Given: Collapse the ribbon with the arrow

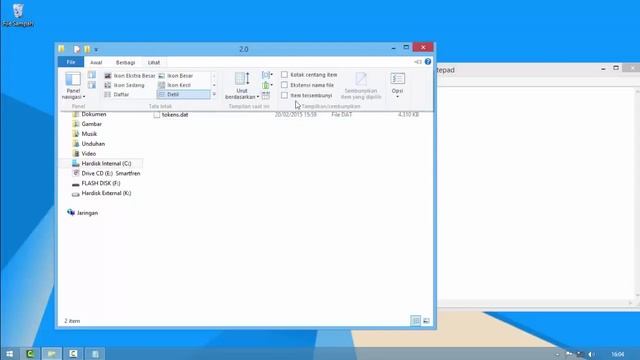Looking at the screenshot, I should click(x=418, y=62).
